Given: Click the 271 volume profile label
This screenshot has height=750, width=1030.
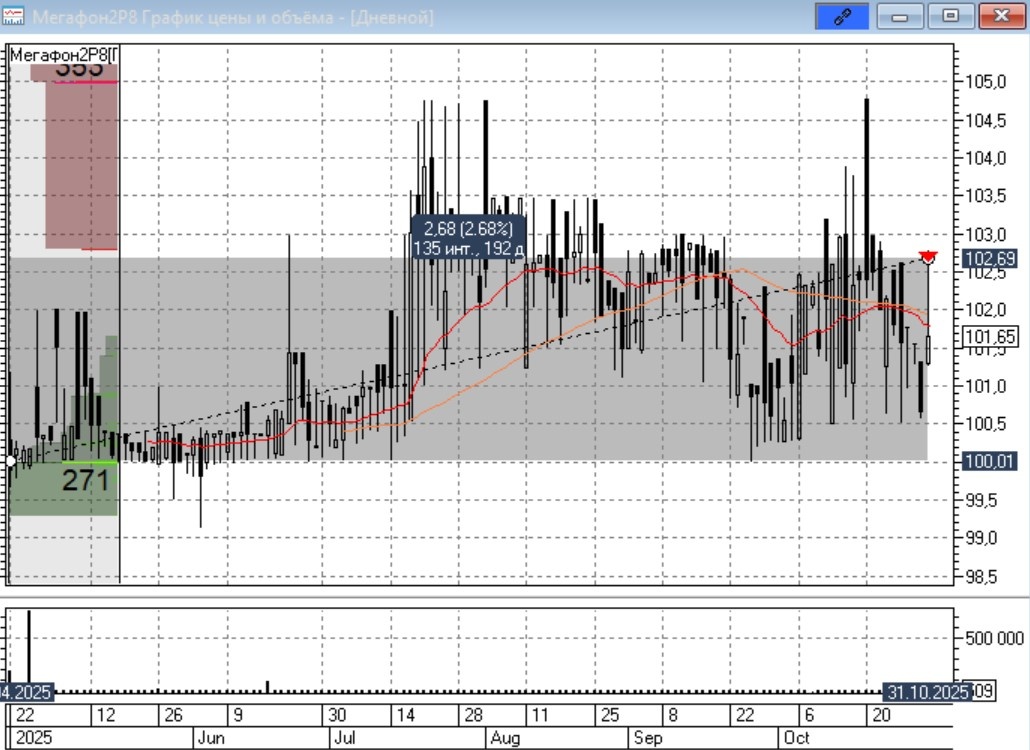Looking at the screenshot, I should click(x=85, y=481).
